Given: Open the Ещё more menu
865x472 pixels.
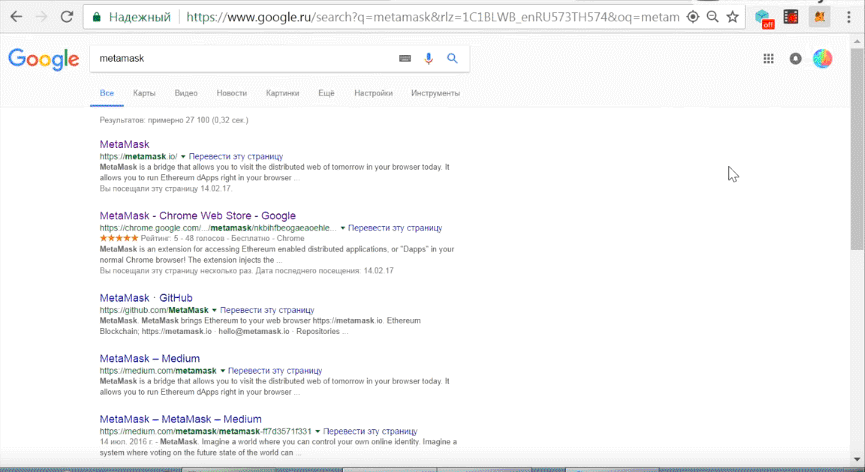Looking at the screenshot, I should pyautogui.click(x=326, y=93).
